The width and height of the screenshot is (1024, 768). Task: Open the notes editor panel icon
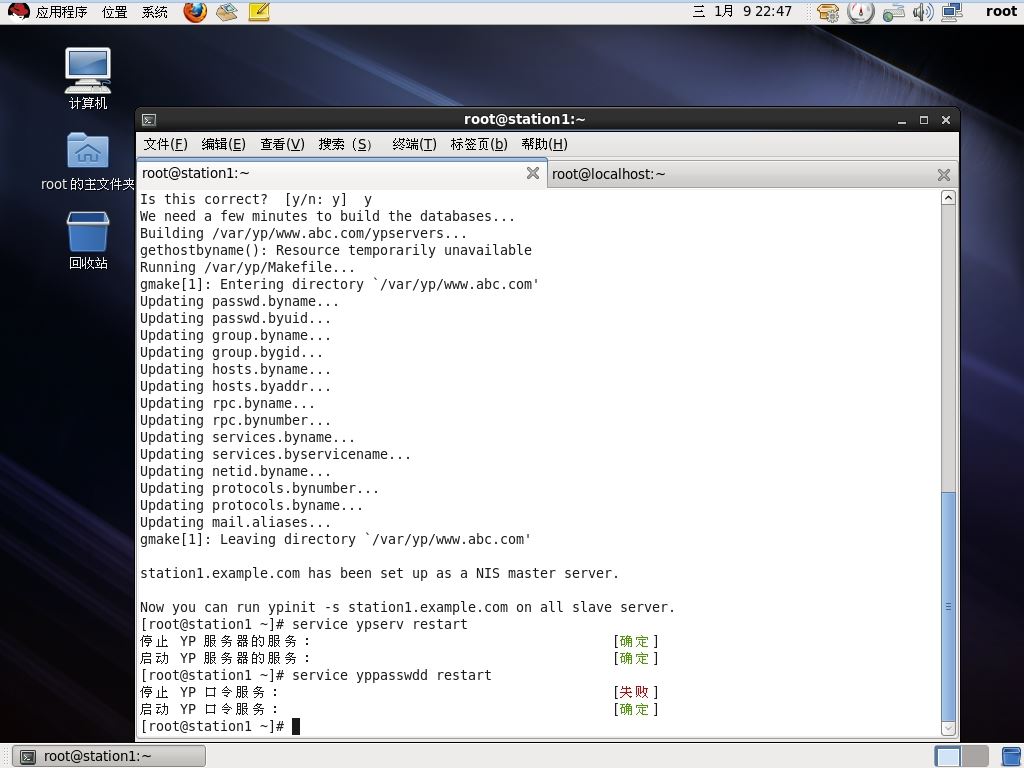point(259,12)
